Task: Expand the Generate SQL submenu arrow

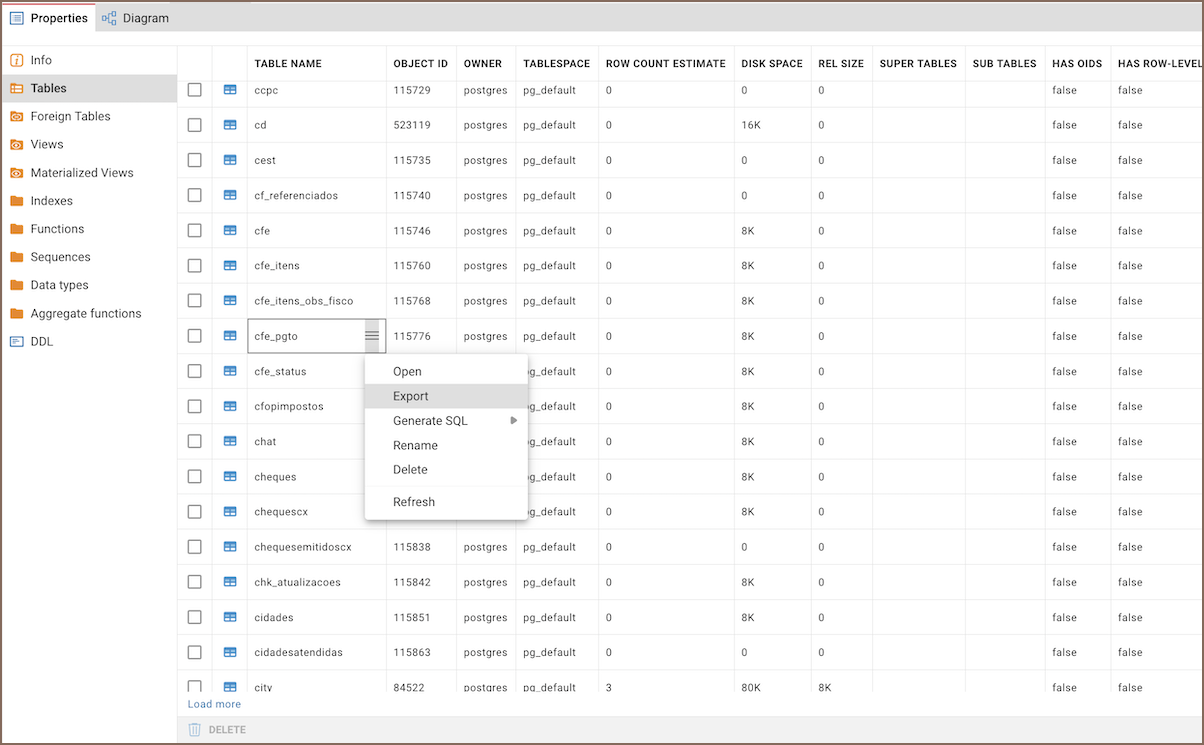Action: point(514,421)
